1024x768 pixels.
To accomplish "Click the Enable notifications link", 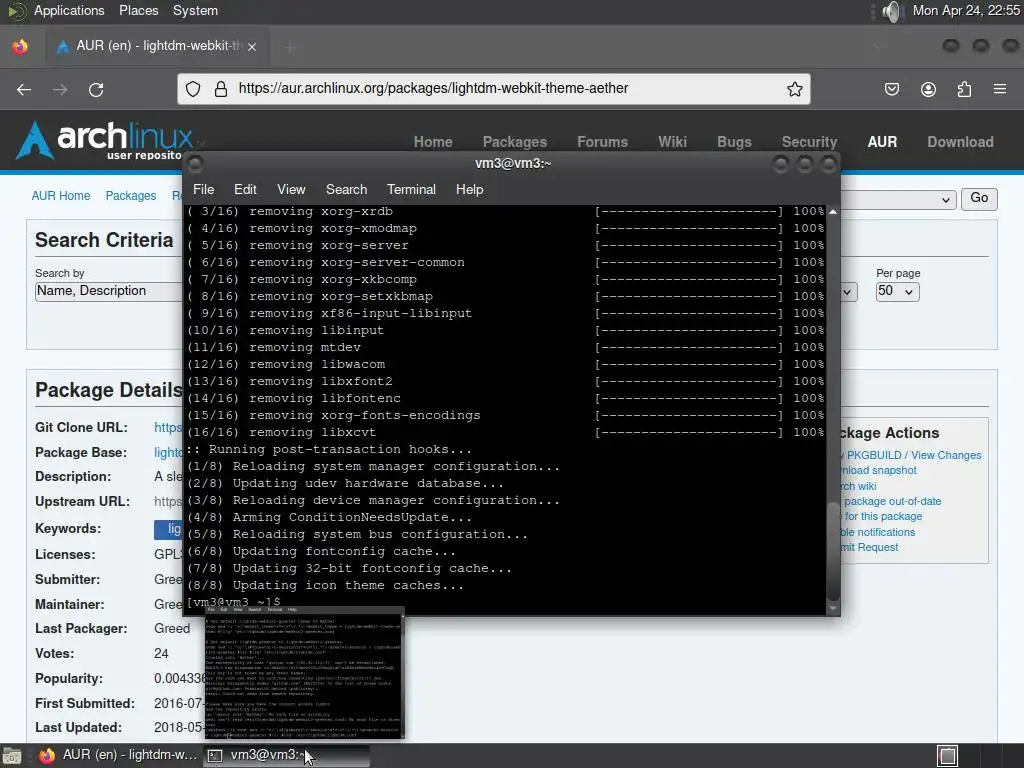I will click(878, 532).
